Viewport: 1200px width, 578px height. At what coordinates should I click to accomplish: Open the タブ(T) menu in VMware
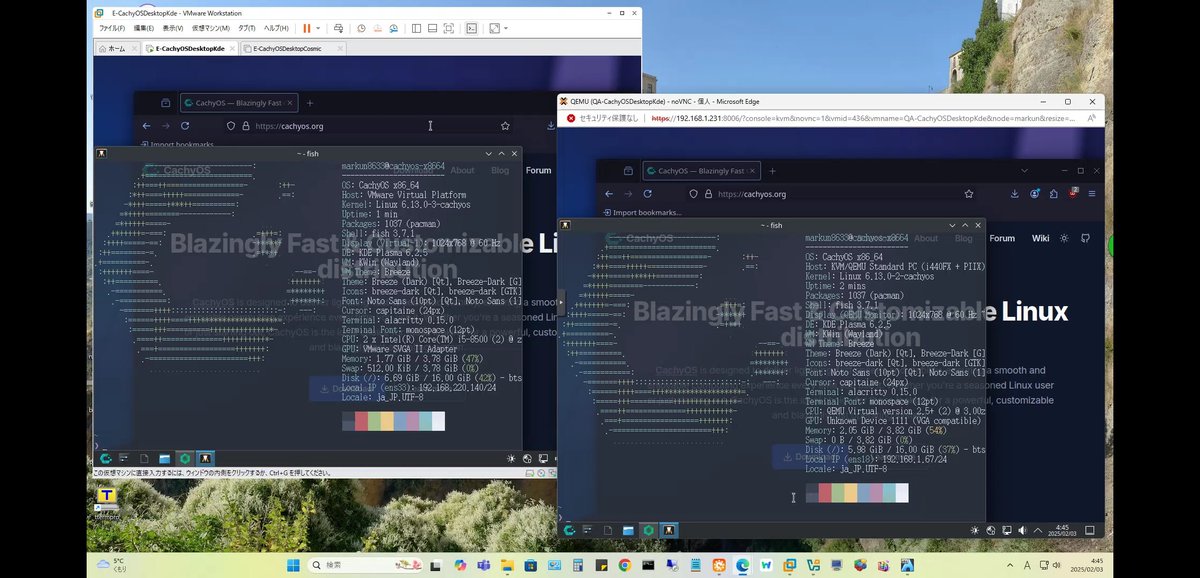[x=246, y=28]
